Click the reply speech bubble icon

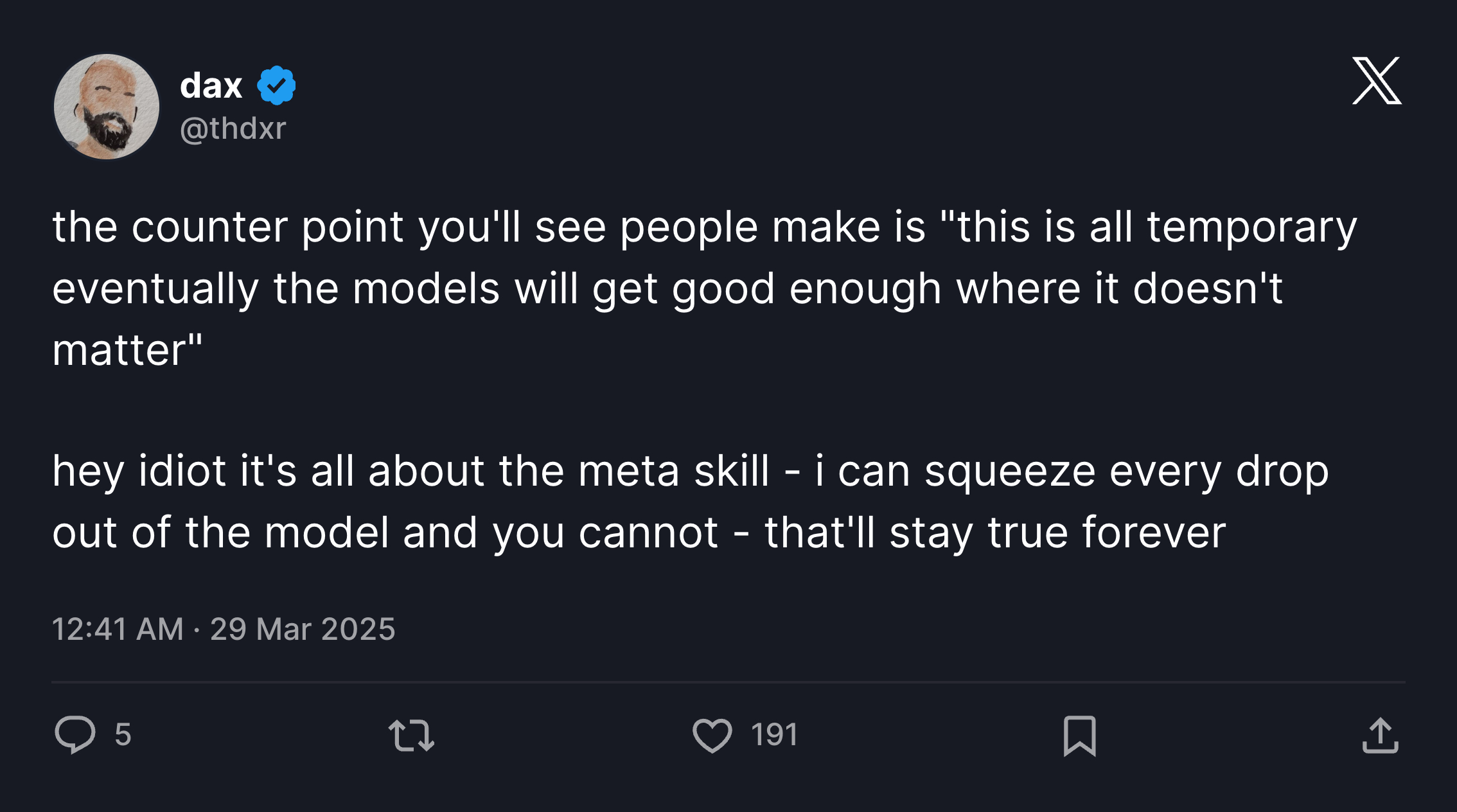click(75, 734)
